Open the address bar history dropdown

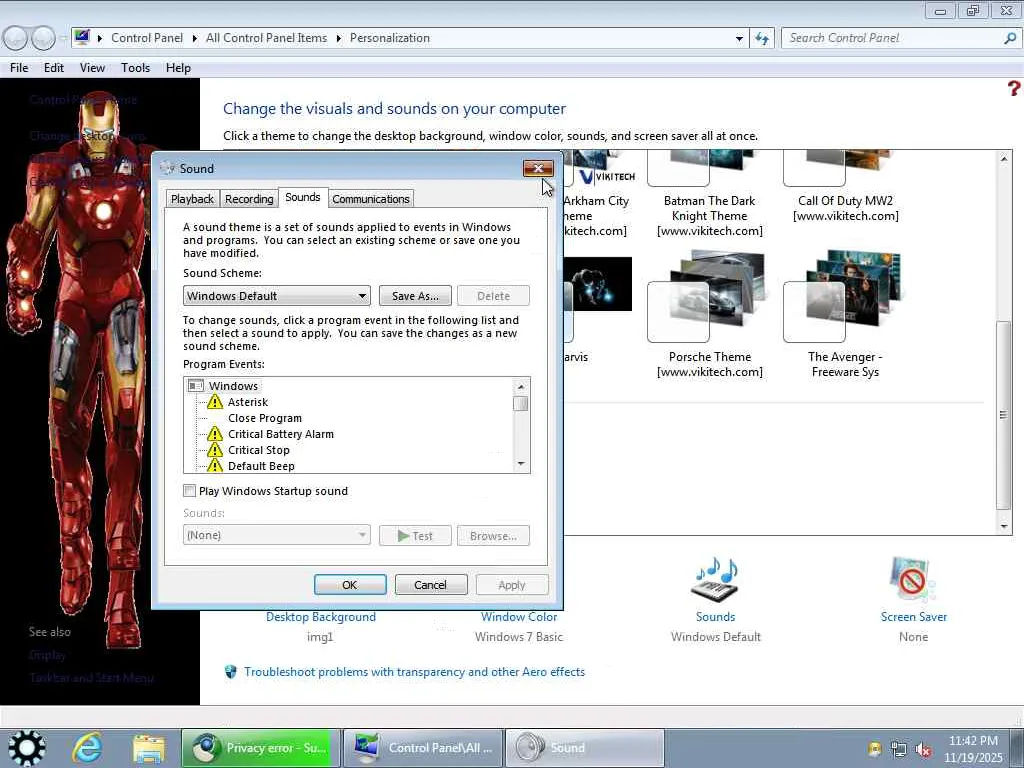tap(739, 39)
